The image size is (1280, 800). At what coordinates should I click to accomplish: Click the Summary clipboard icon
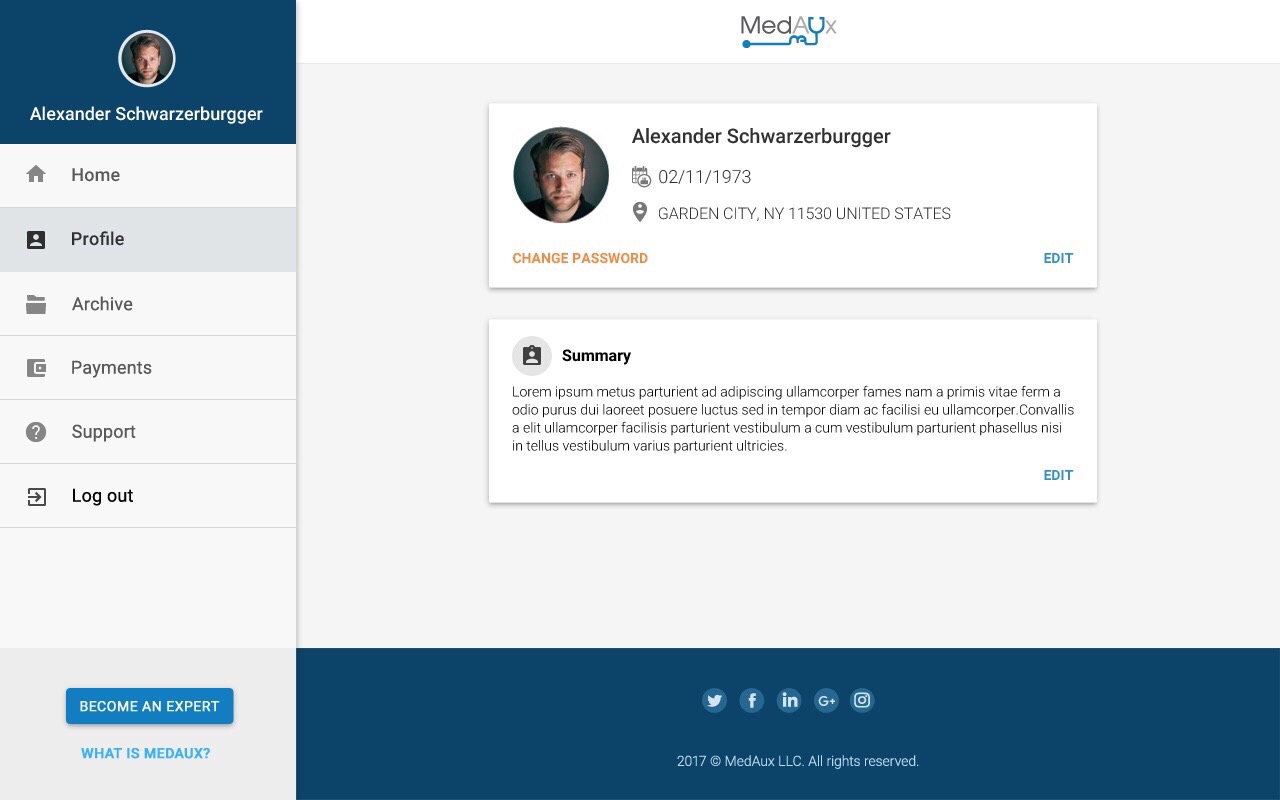(x=532, y=356)
